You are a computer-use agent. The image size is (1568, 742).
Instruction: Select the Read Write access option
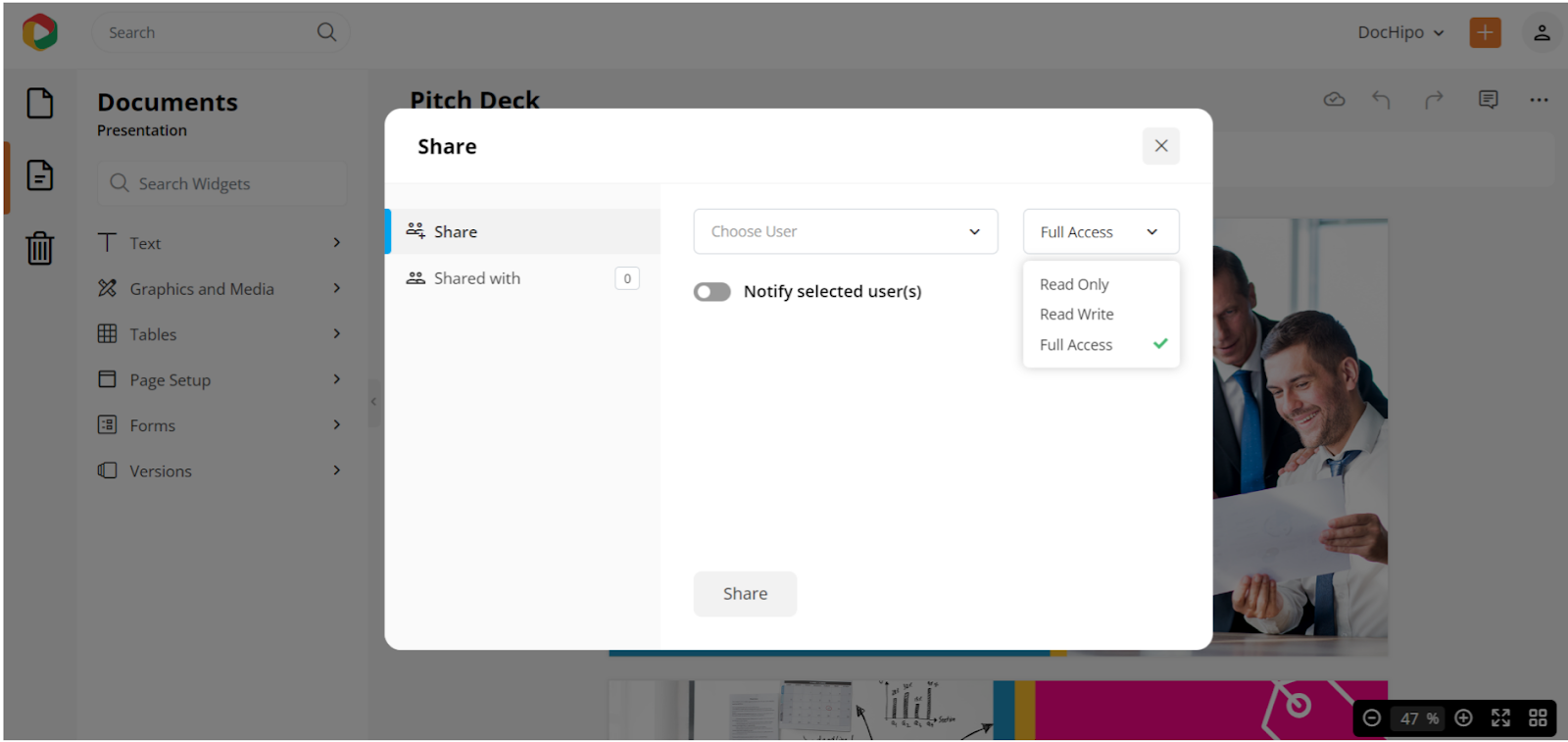pos(1076,315)
